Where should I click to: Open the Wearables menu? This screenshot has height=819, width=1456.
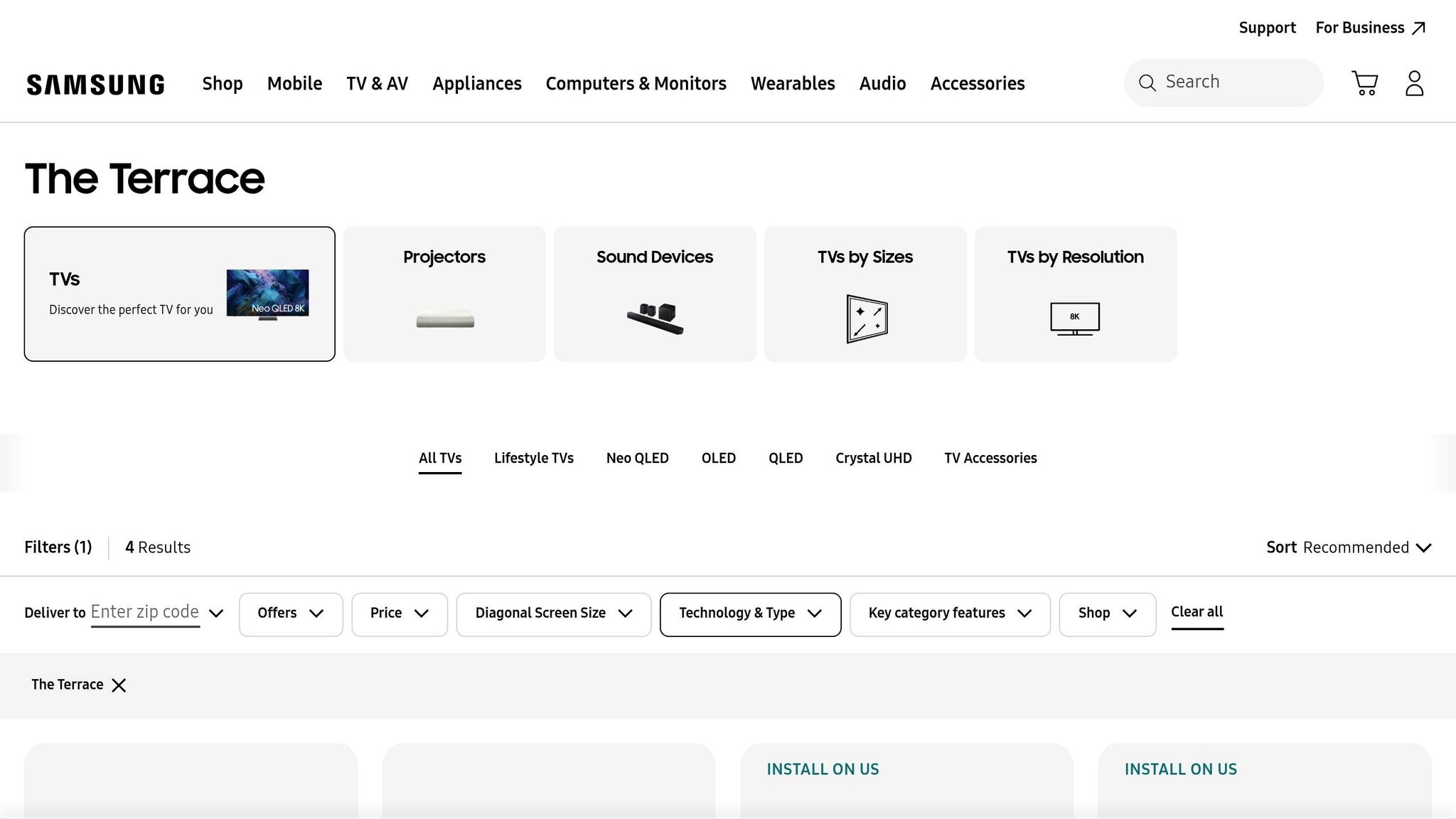[x=793, y=84]
